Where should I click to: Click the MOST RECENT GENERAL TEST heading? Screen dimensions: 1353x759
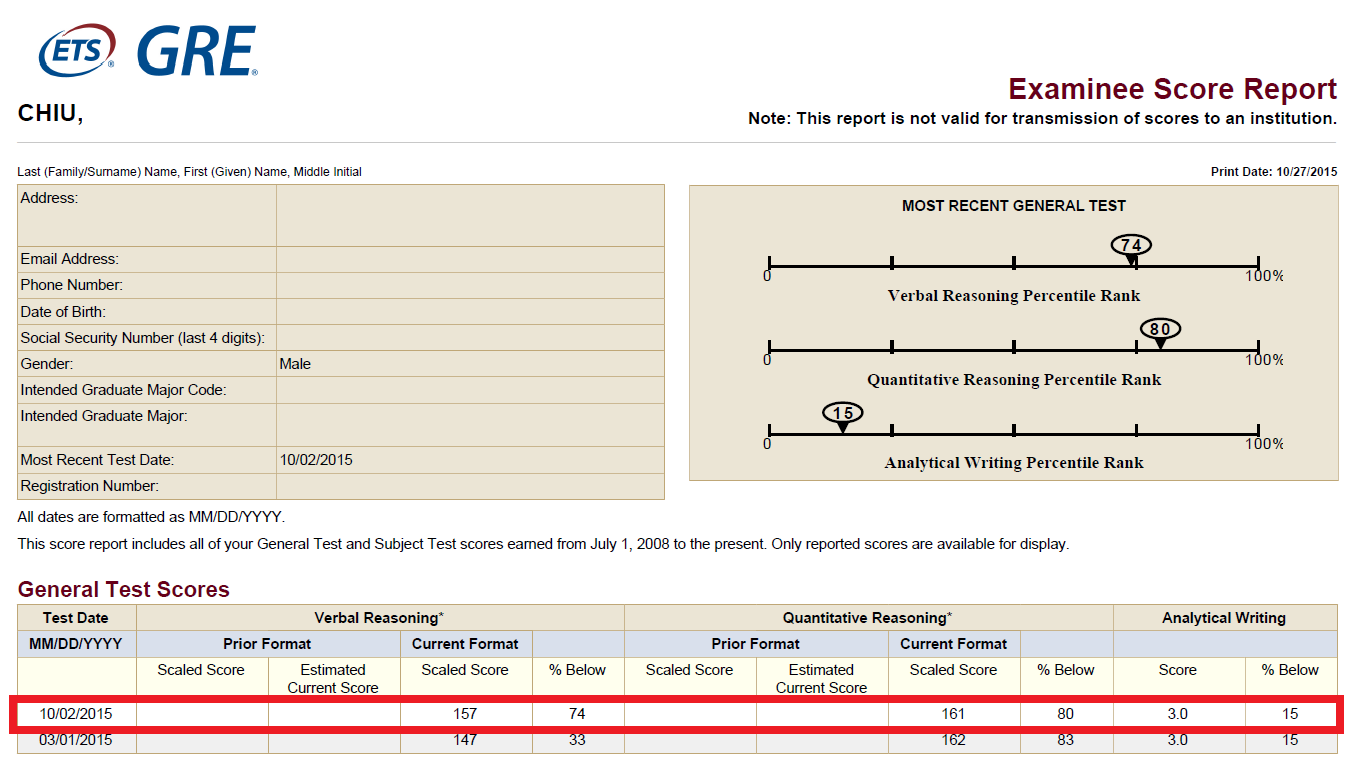1014,206
